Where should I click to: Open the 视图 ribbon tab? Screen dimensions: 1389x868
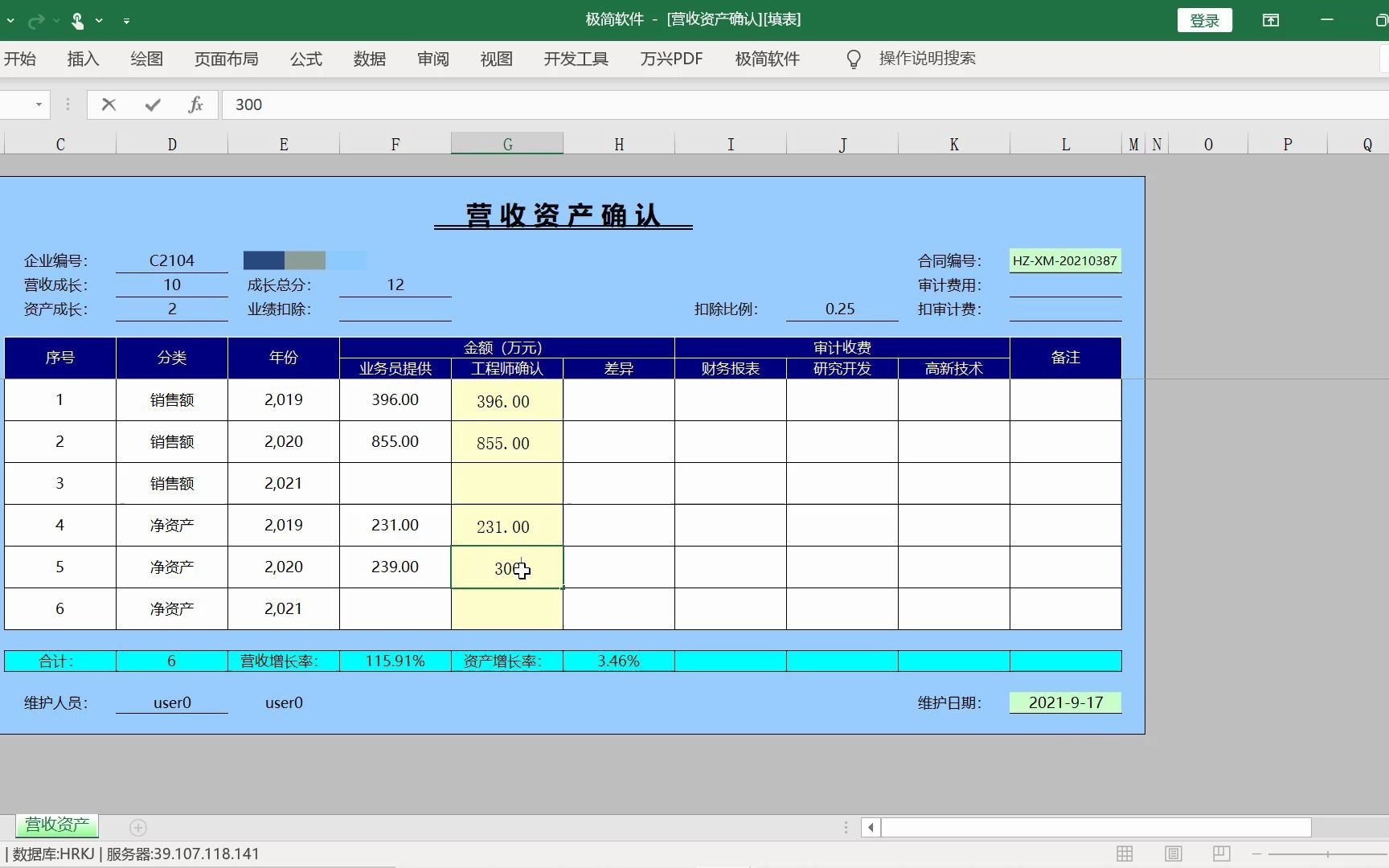pos(496,59)
